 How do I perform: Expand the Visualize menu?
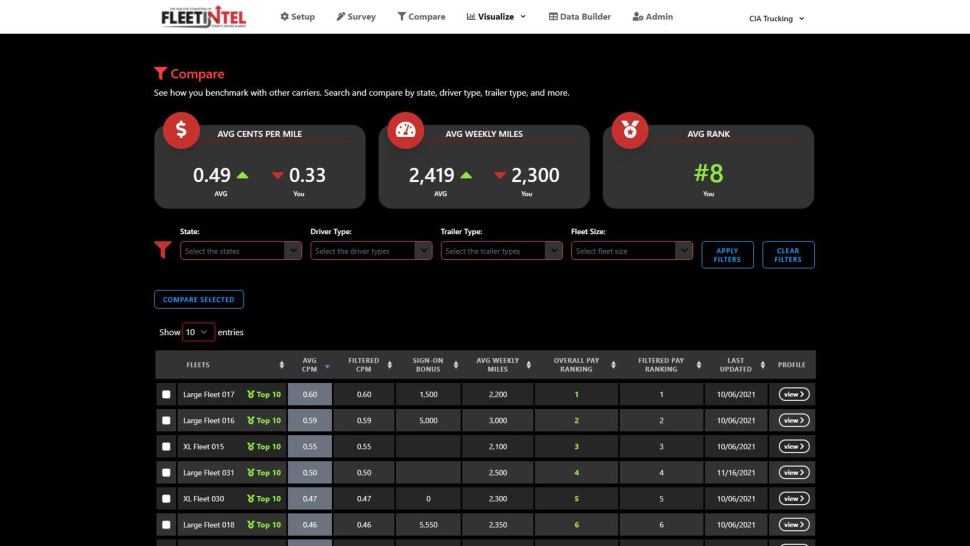tap(496, 17)
